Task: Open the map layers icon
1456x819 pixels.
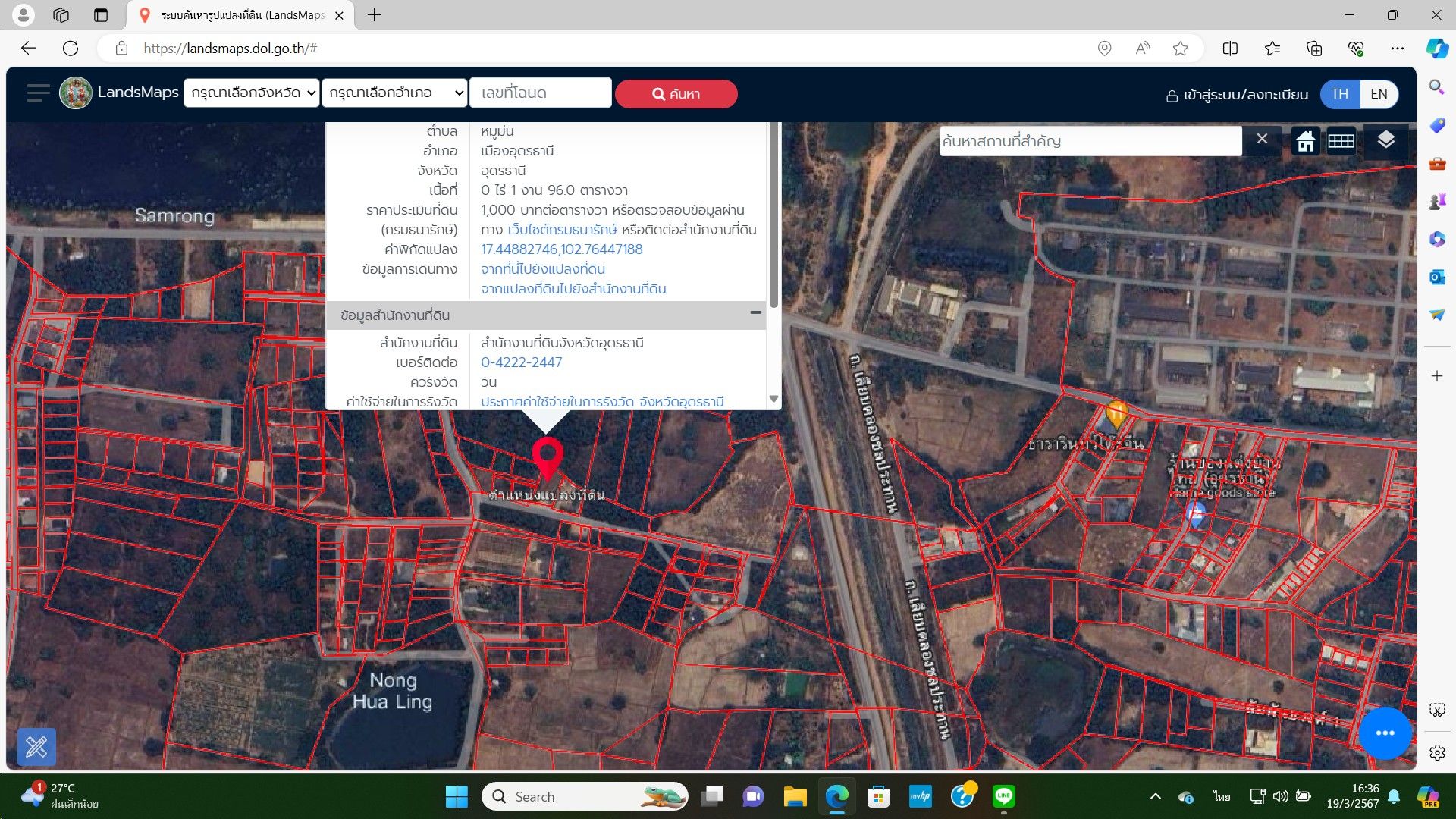Action: tap(1385, 140)
